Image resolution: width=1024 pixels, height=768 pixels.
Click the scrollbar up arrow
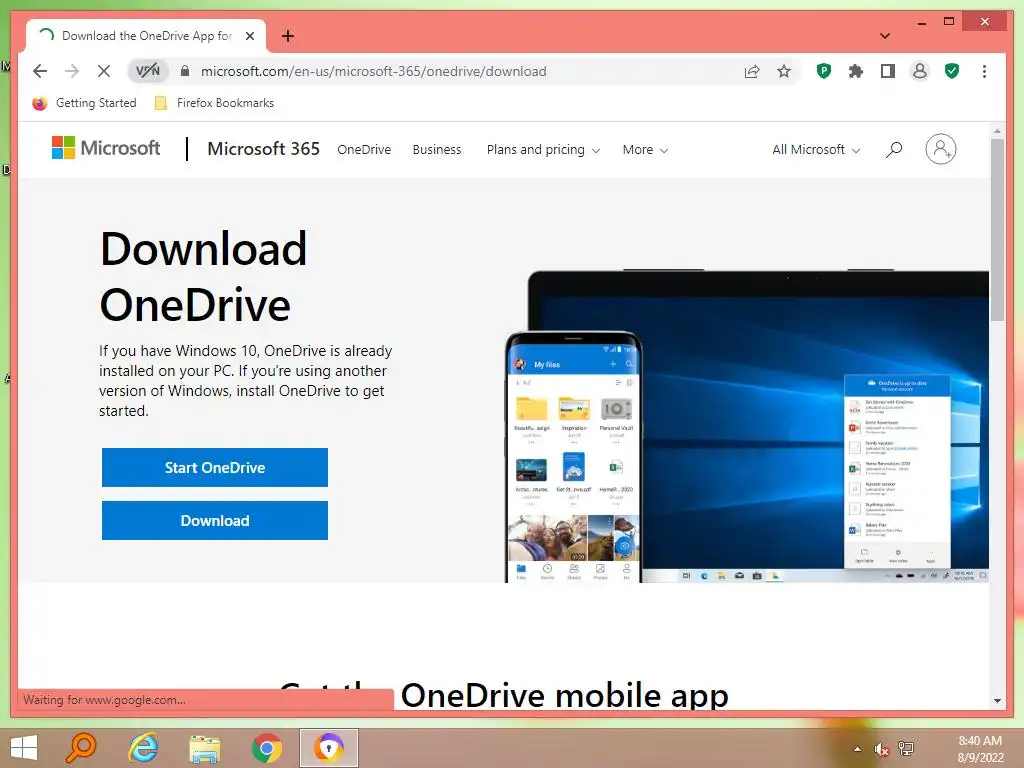(x=997, y=131)
